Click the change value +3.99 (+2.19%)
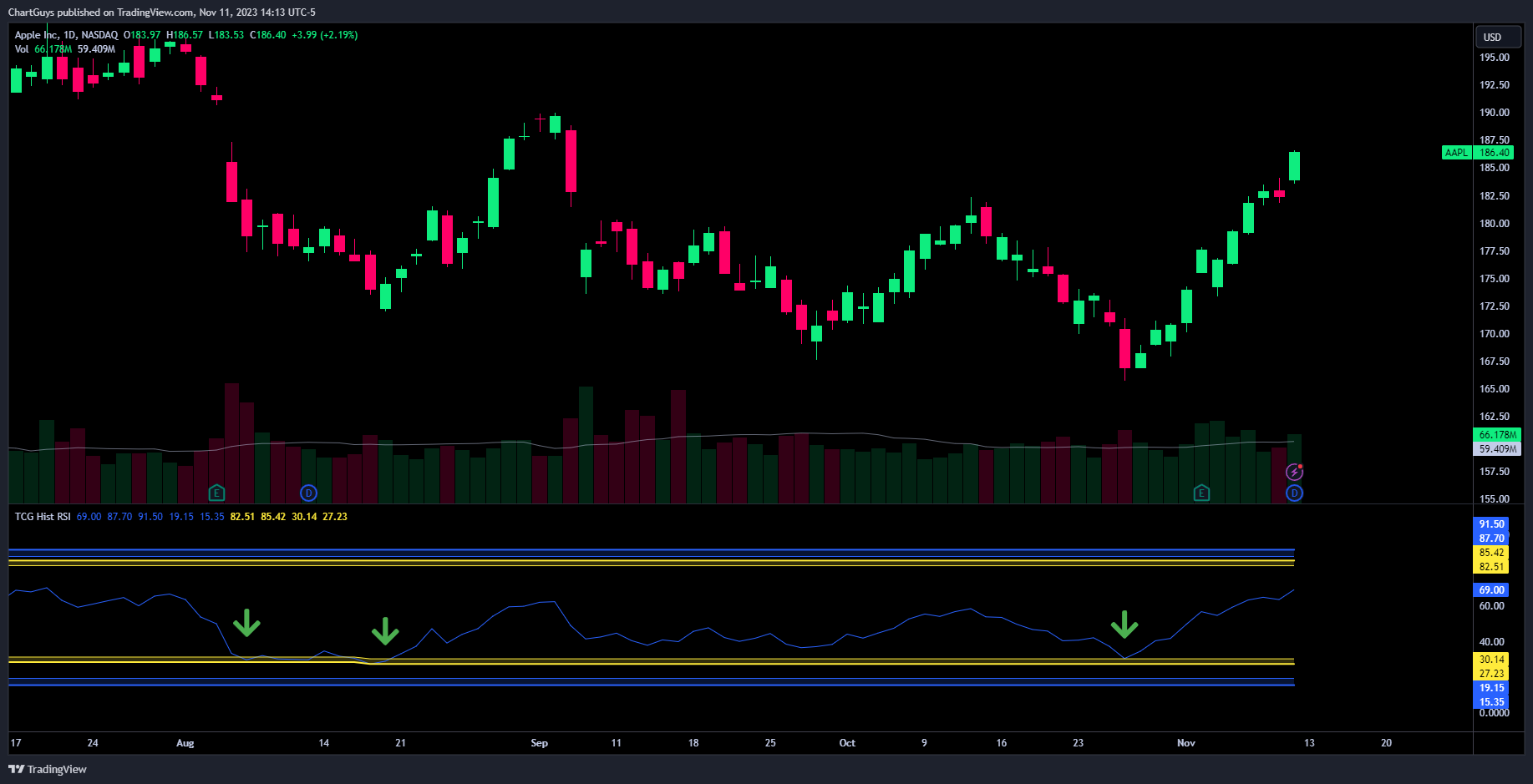Screen dimensions: 1533x784 [325, 35]
